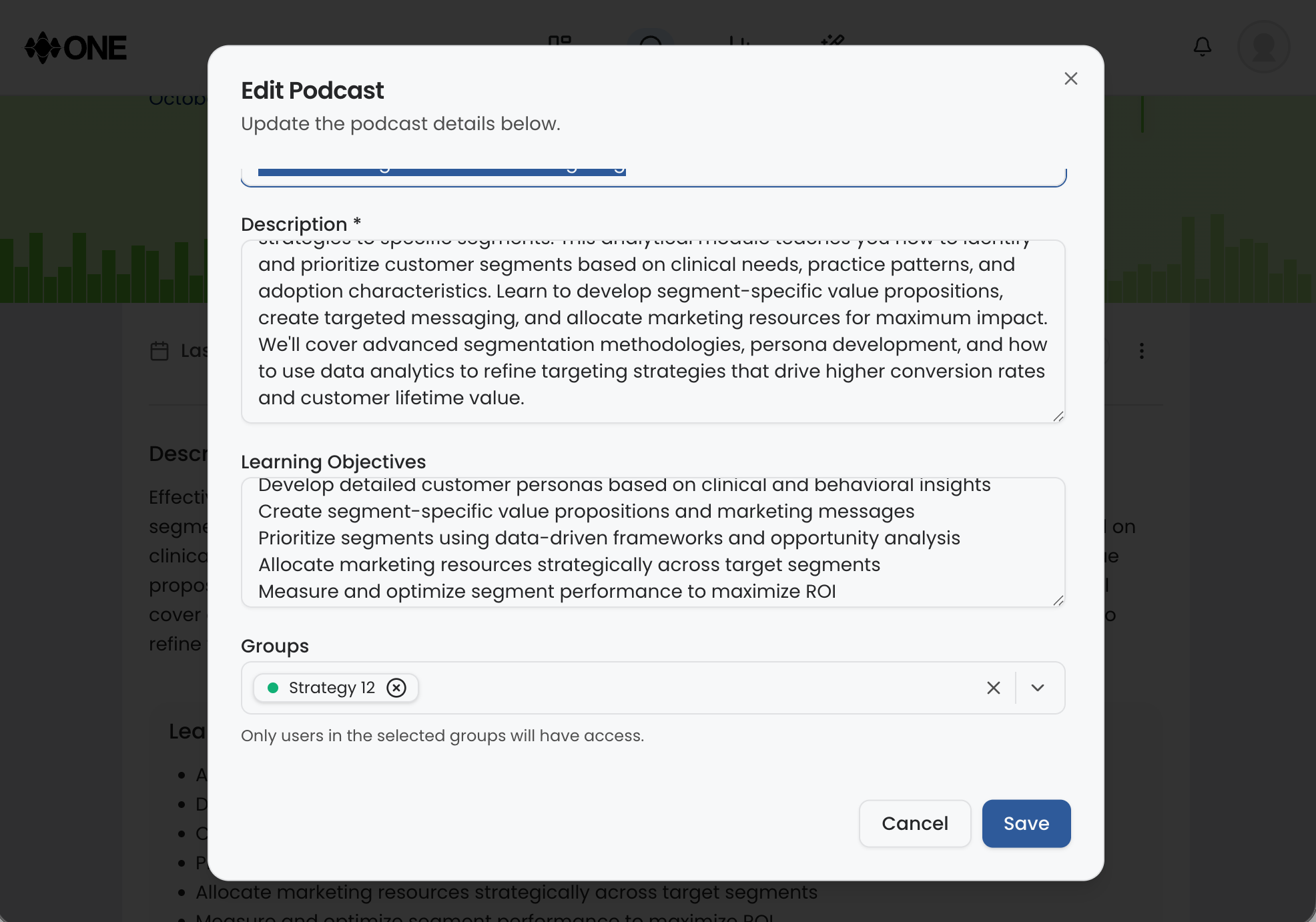Click the Strategy 12 group chip
Screen dimensions: 1316x922
[x=331, y=688]
